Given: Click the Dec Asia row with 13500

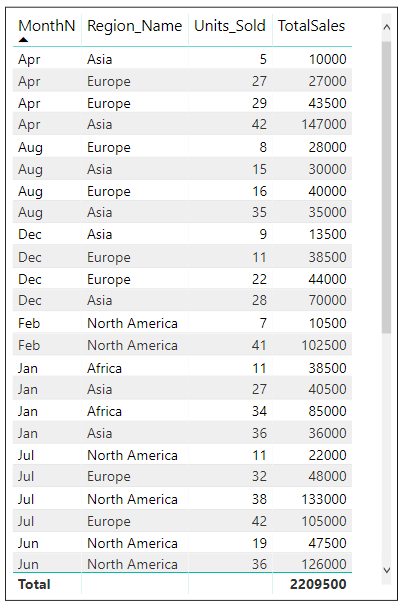Looking at the screenshot, I should pyautogui.click(x=182, y=234).
